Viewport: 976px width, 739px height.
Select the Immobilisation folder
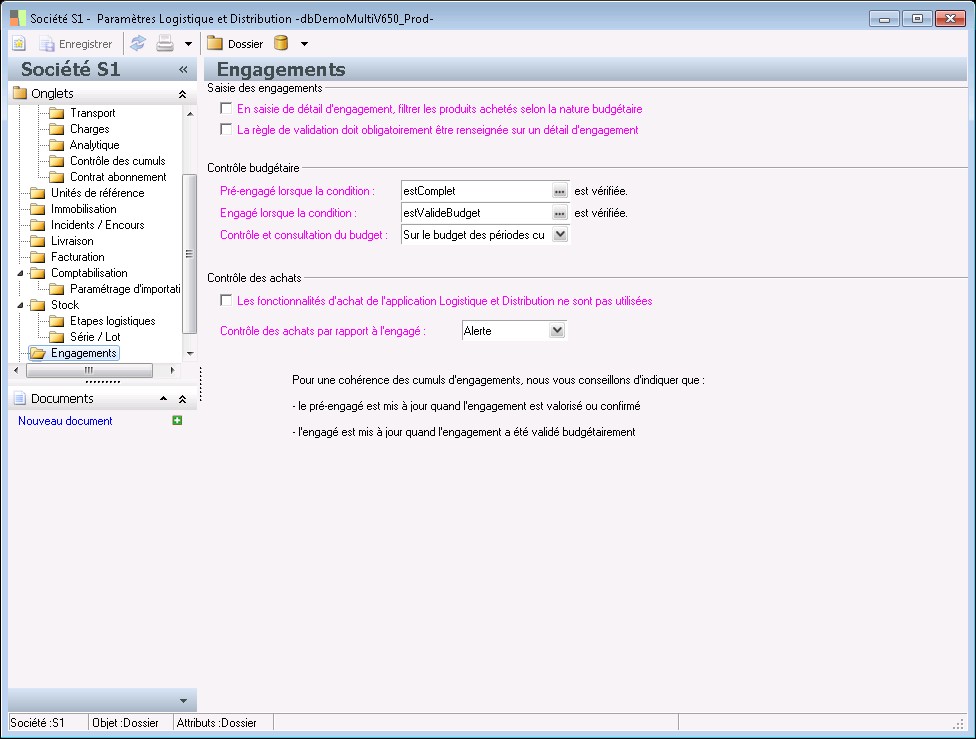[83, 209]
